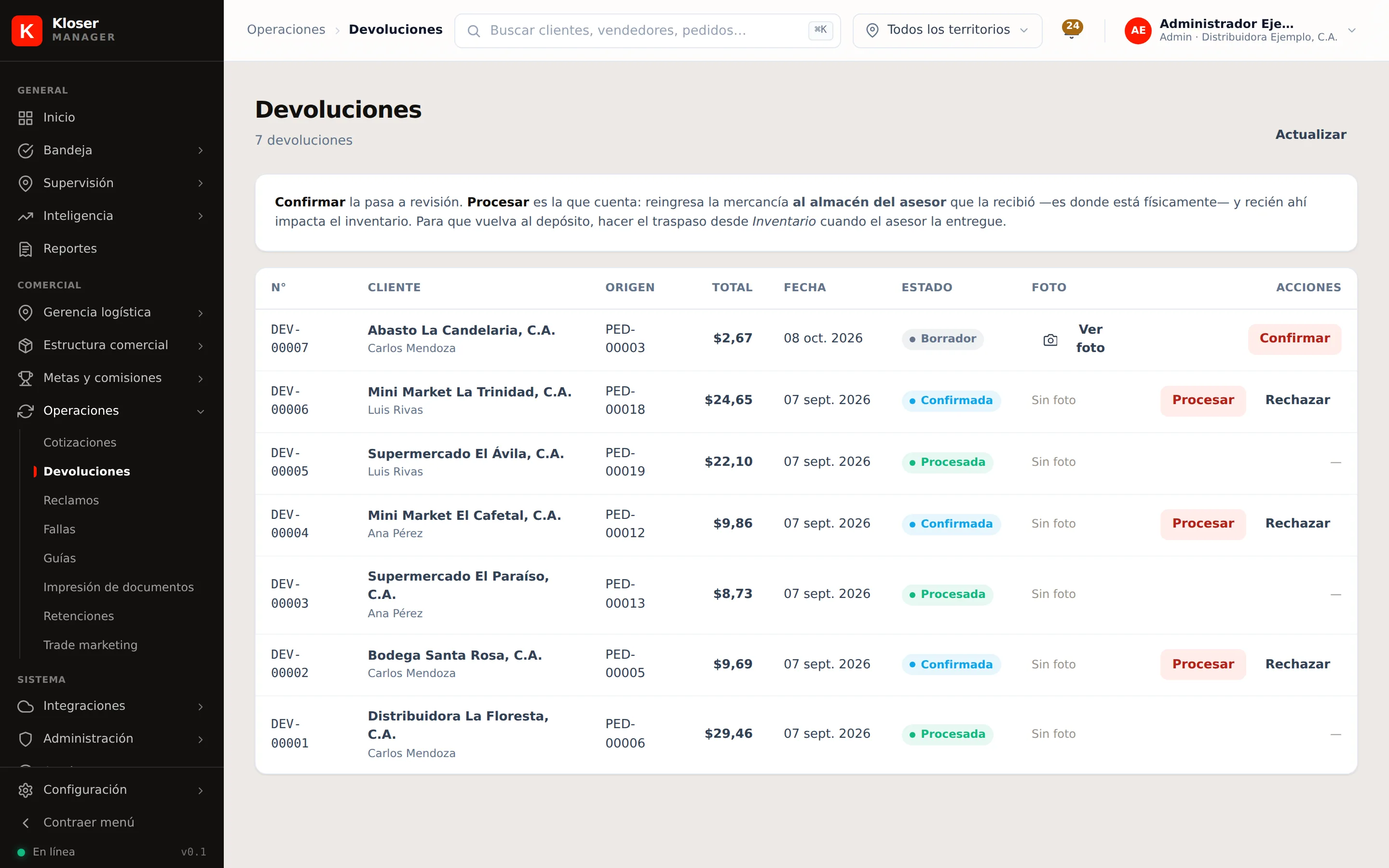Screen dimensions: 1389x868
Task: Confirm return DEV-00007 with Confirmar button
Action: pos(1294,339)
